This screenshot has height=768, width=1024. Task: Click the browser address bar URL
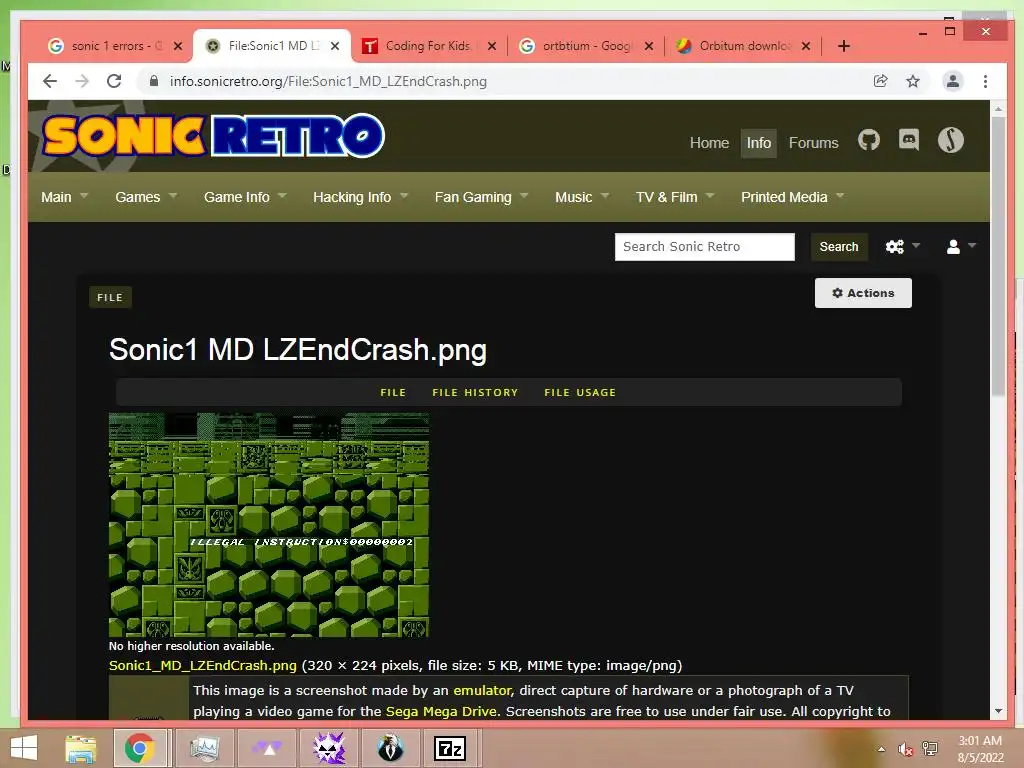click(x=328, y=82)
